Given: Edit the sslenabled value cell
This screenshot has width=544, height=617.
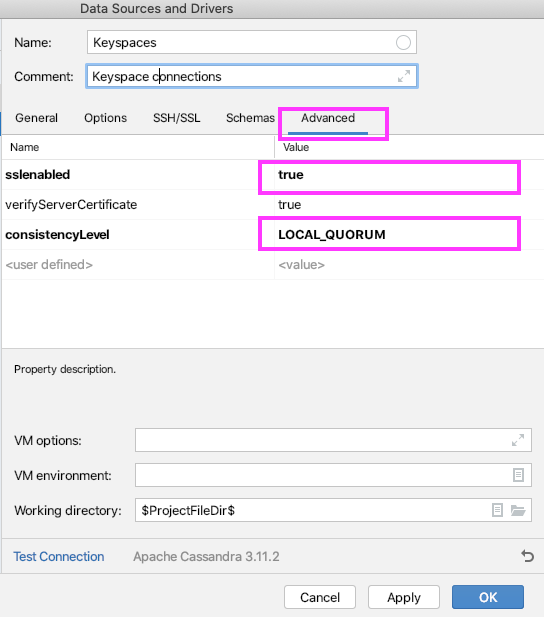Looking at the screenshot, I should pos(409,175).
